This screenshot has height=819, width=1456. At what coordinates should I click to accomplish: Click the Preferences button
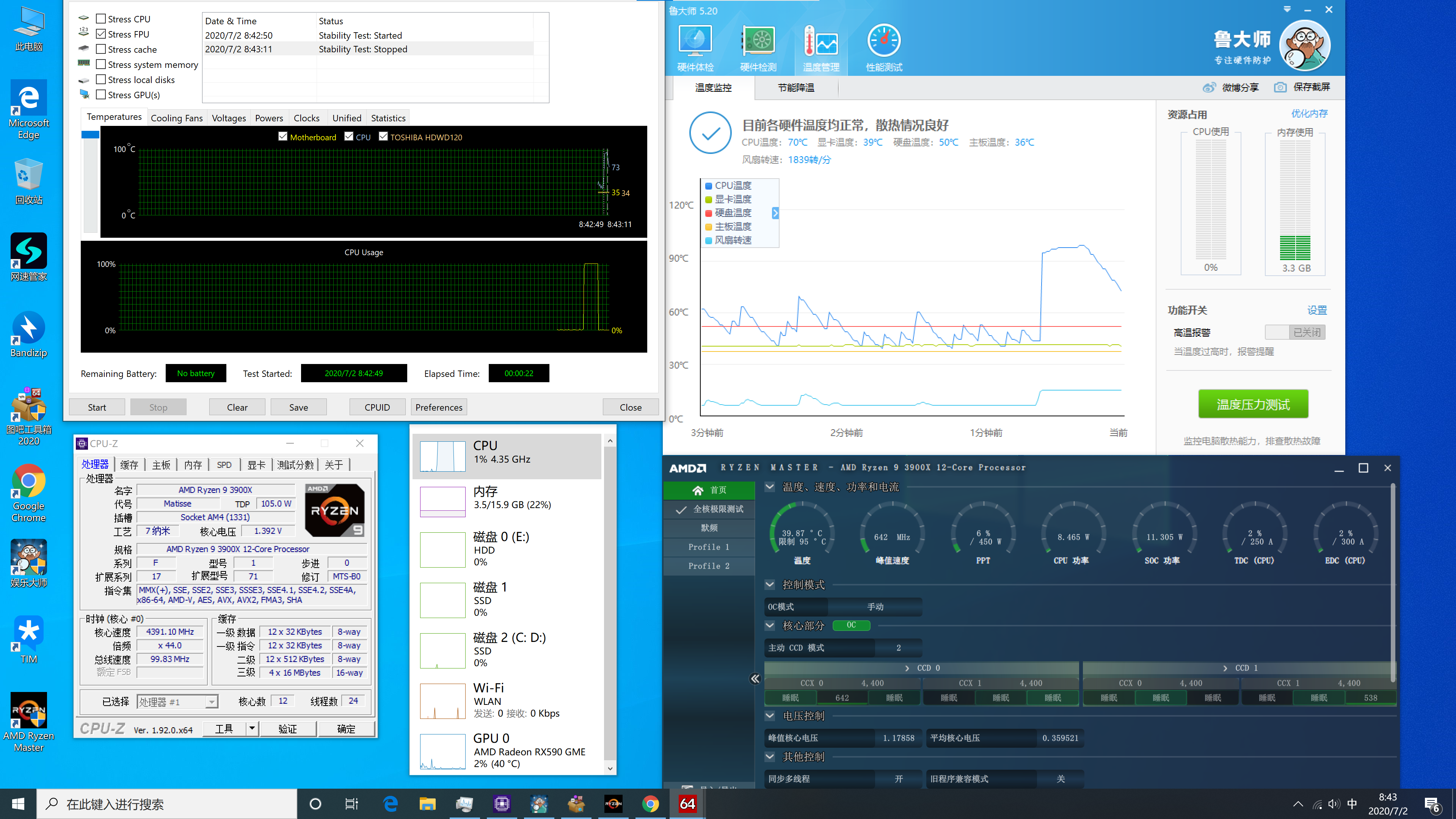[x=439, y=407]
